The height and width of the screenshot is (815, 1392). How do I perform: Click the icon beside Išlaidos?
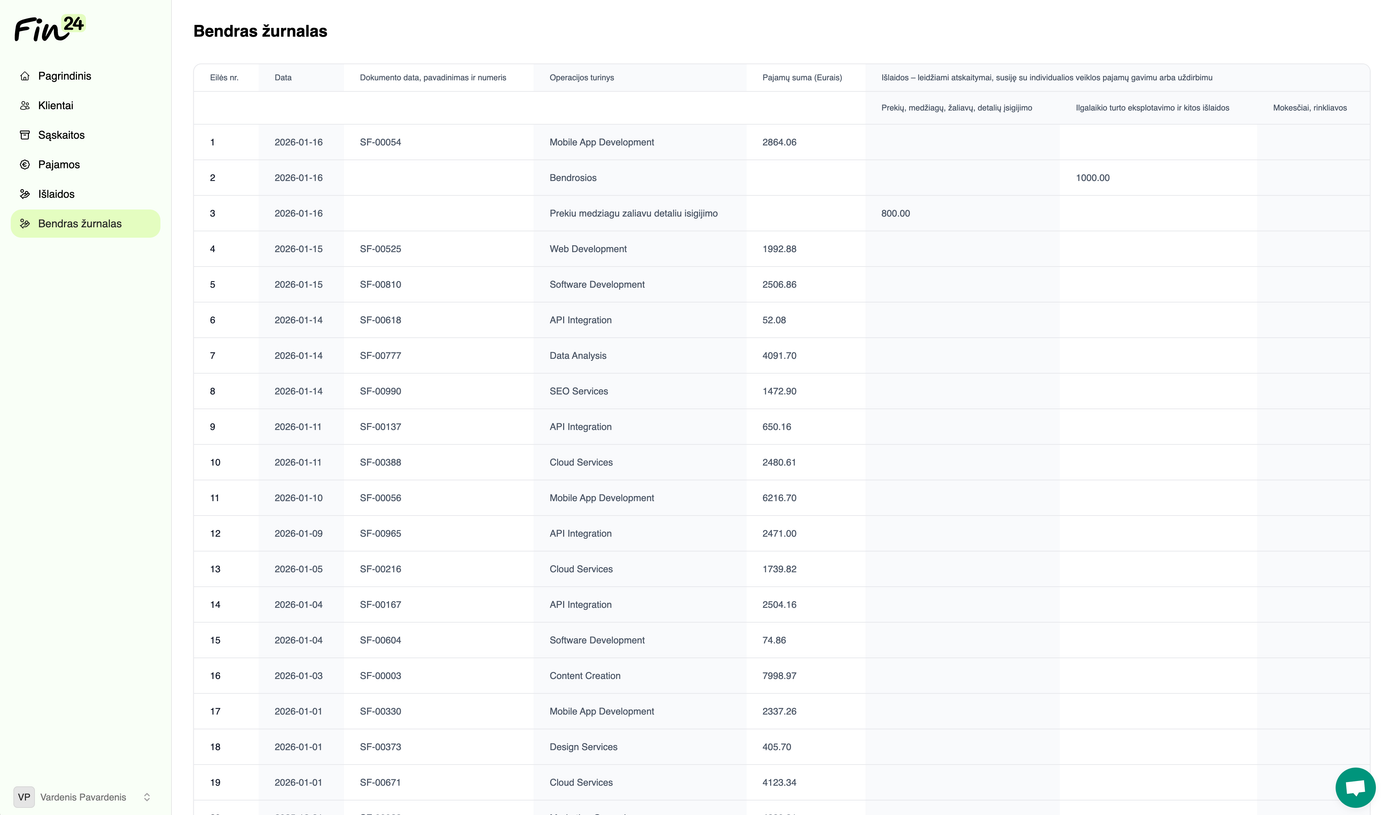25,194
